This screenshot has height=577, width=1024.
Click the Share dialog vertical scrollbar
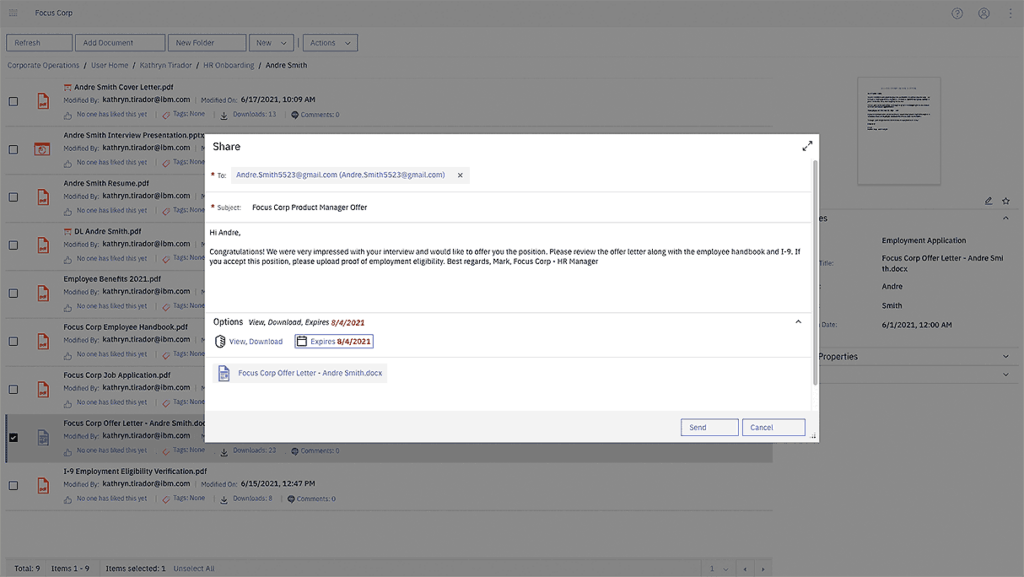click(814, 273)
